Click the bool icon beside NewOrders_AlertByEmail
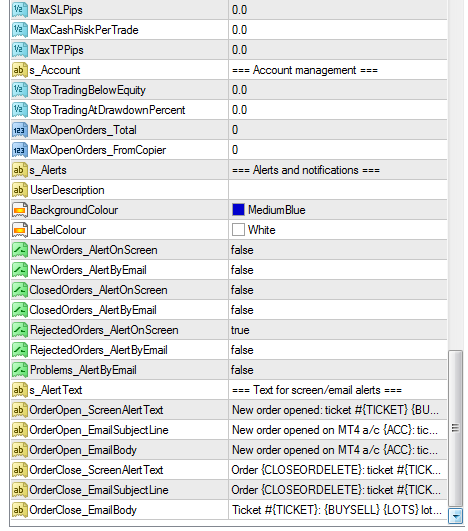Screen dimensions: 468x531 point(19,270)
